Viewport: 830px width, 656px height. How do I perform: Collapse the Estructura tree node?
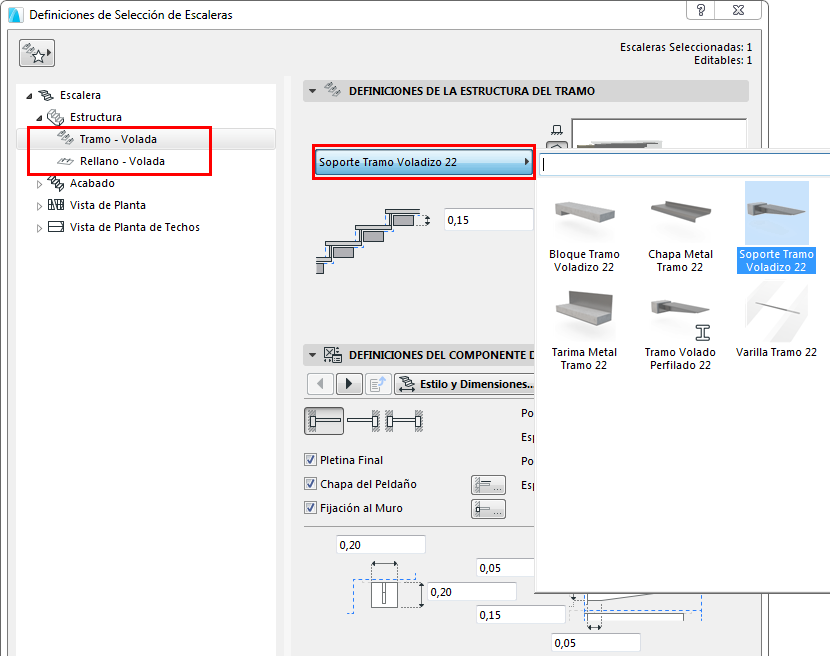tap(39, 118)
